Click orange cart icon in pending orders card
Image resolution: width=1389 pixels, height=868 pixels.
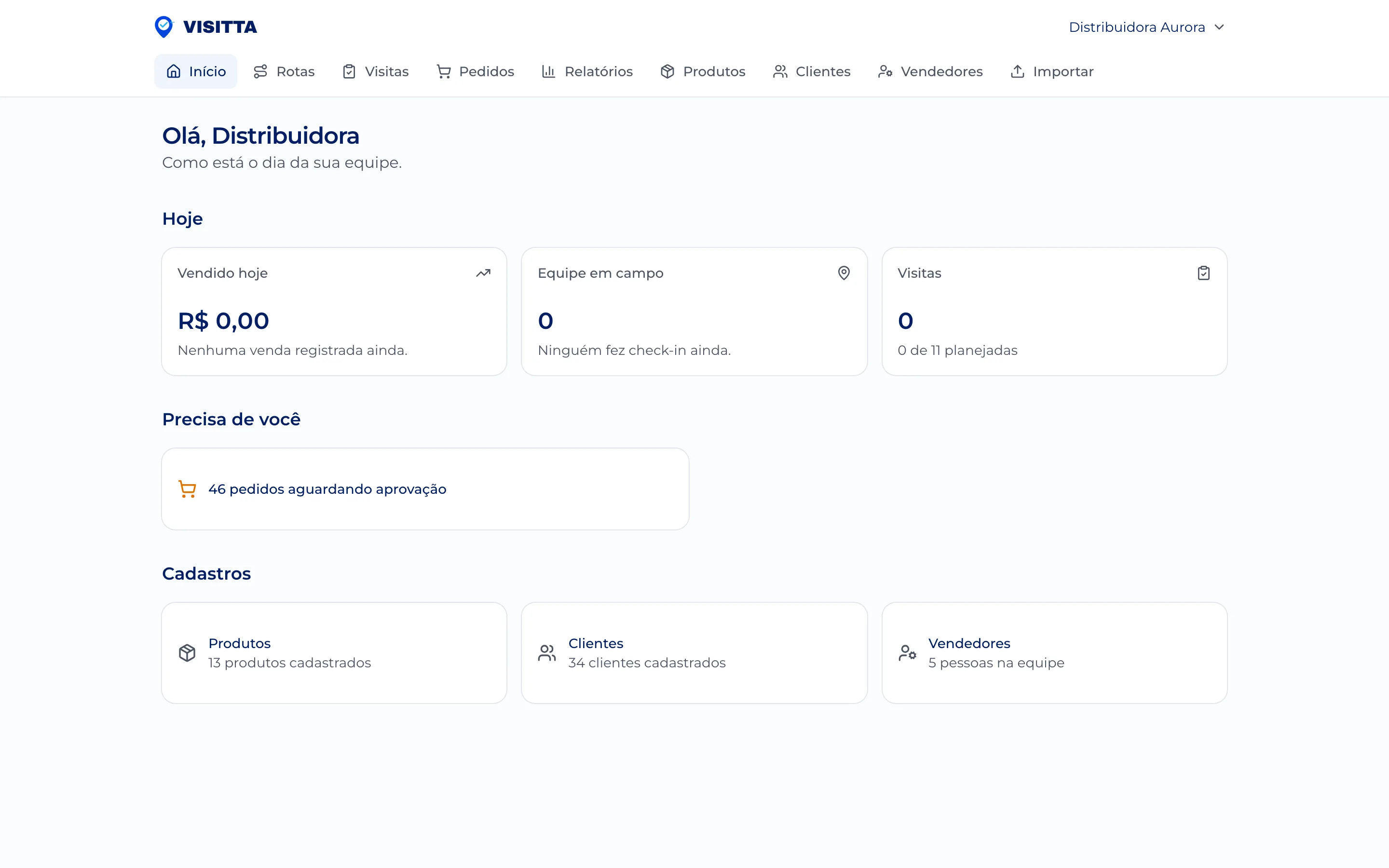187,489
